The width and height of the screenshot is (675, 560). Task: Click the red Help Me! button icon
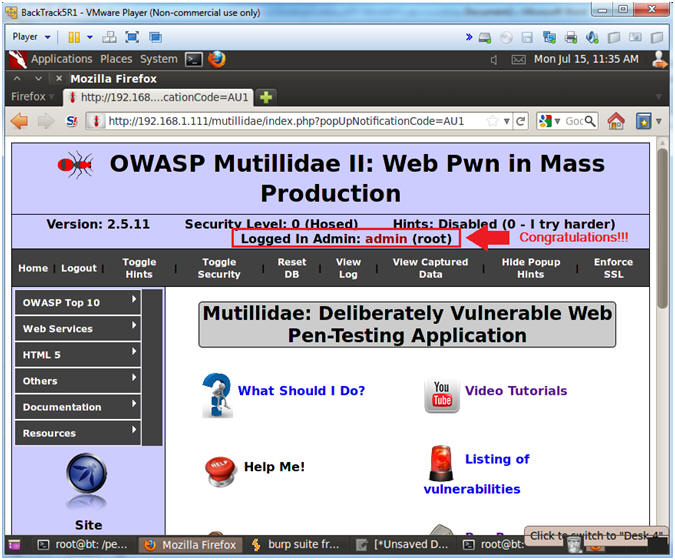[x=220, y=470]
